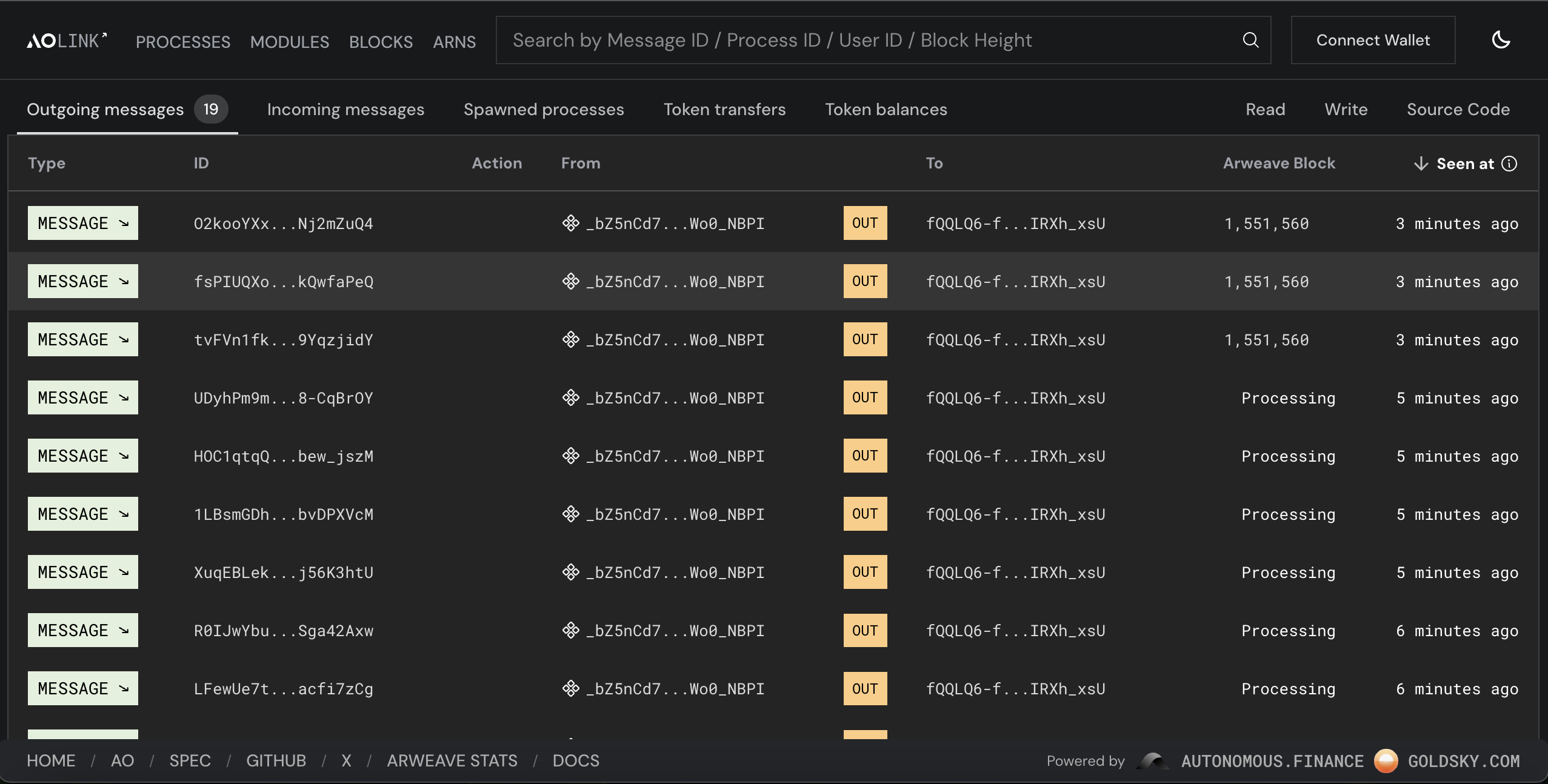The image size is (1548, 784).
Task: Click the search magnifier icon
Action: click(x=1250, y=40)
